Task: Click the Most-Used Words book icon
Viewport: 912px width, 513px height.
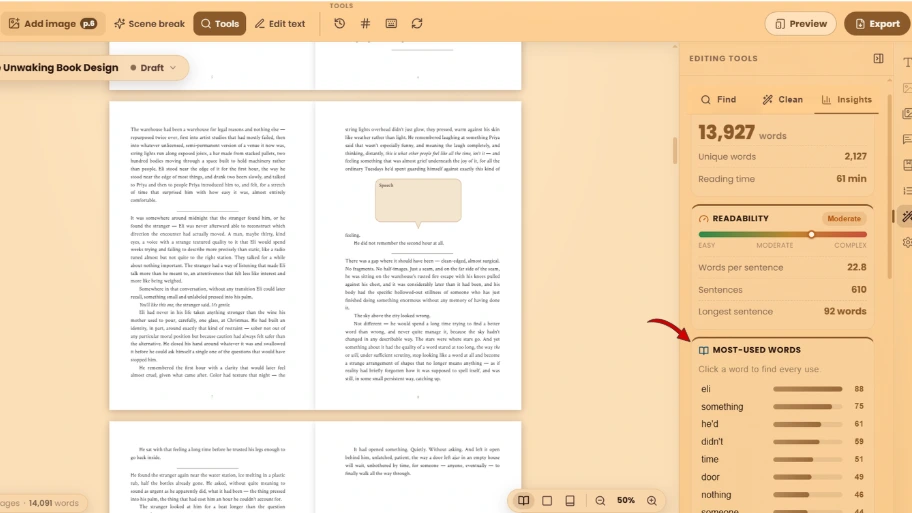Action: (x=703, y=351)
